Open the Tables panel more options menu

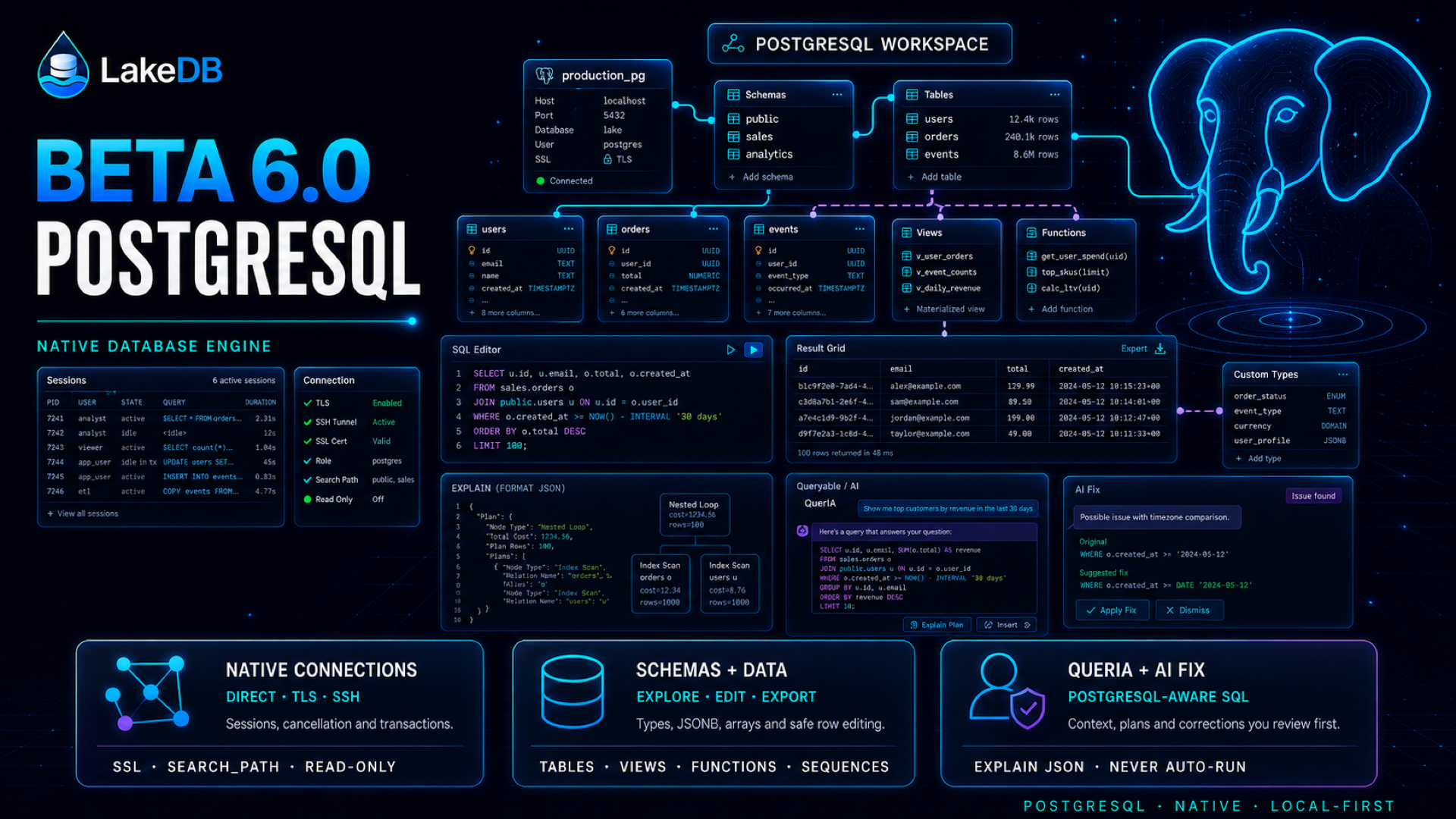coord(1055,95)
